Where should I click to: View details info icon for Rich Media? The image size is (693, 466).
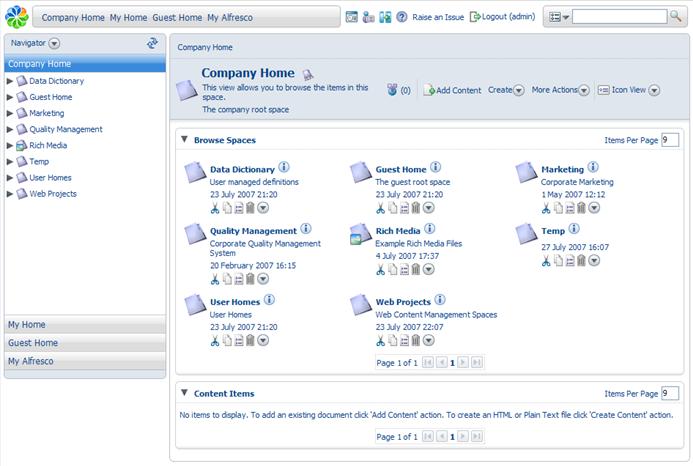tap(430, 229)
